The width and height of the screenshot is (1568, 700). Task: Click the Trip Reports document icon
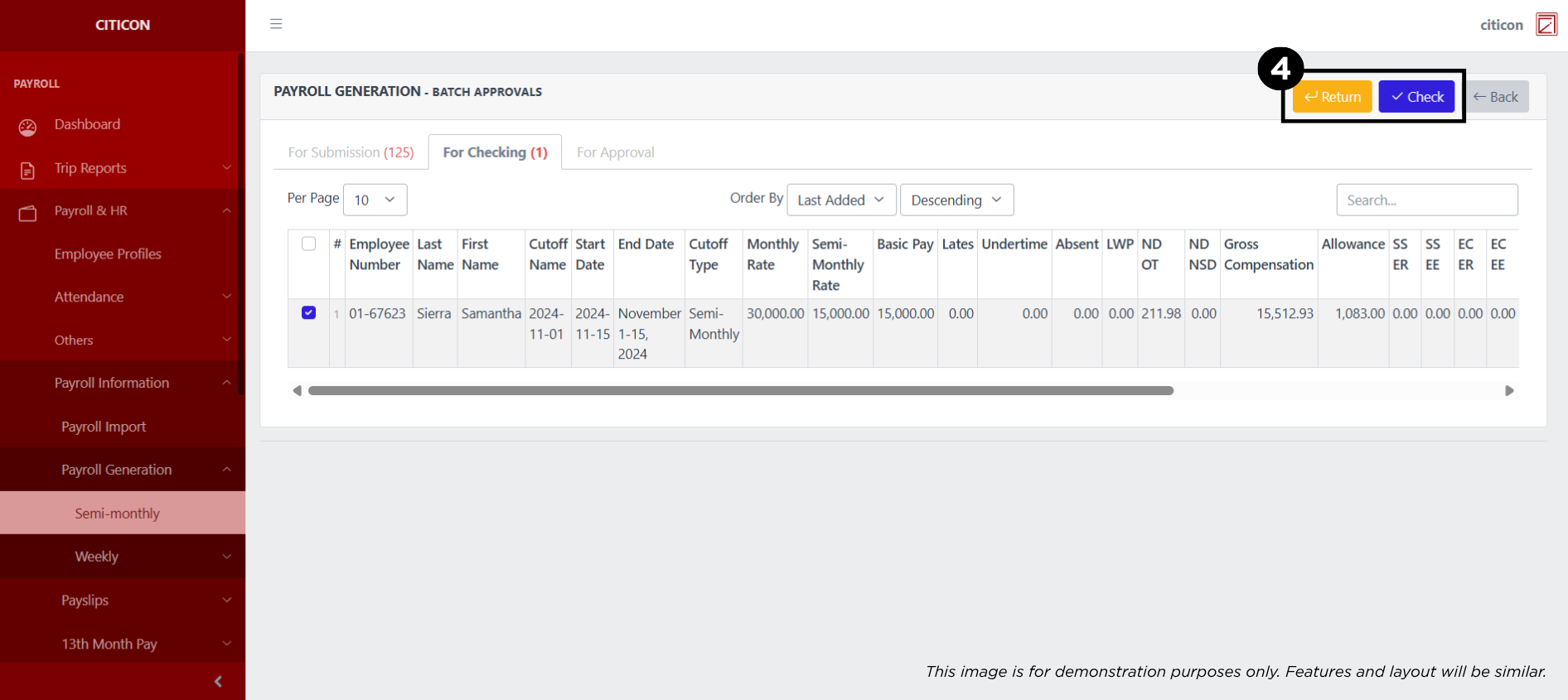pos(28,170)
